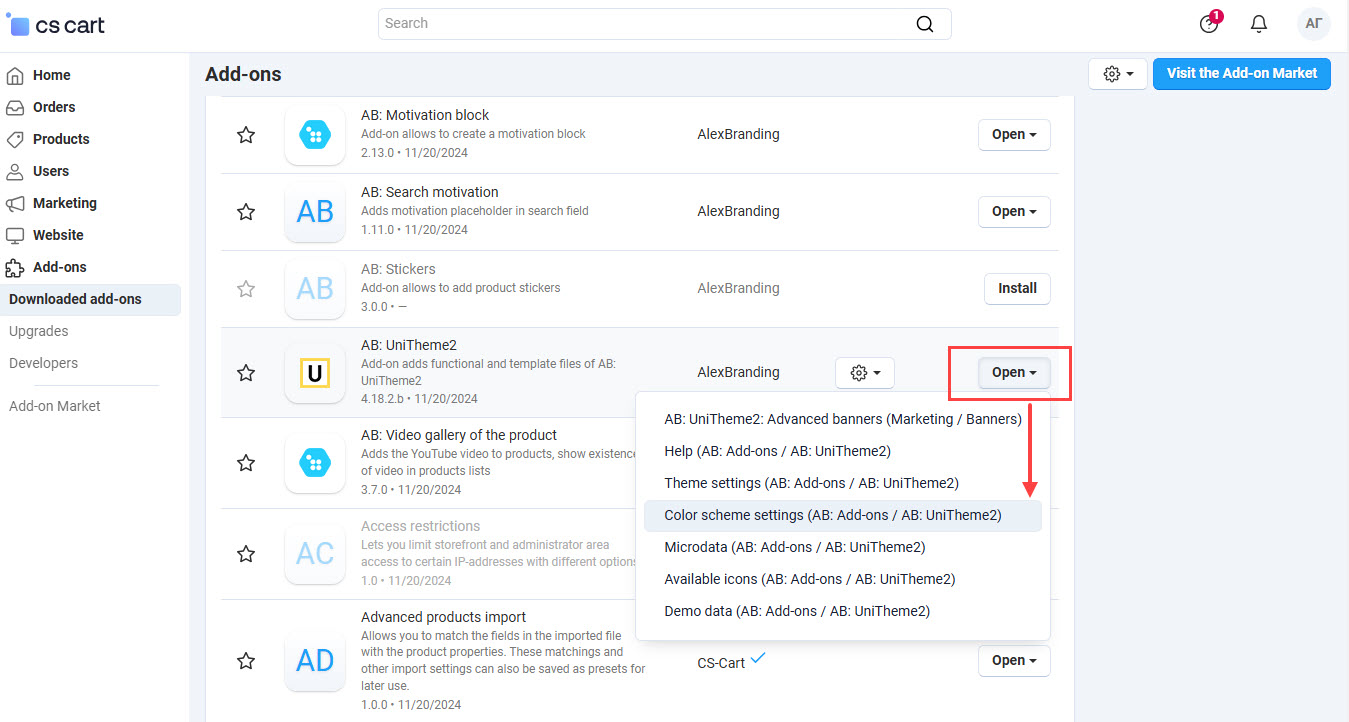Click the Home house icon in sidebar
The height and width of the screenshot is (722, 1349).
[15, 75]
